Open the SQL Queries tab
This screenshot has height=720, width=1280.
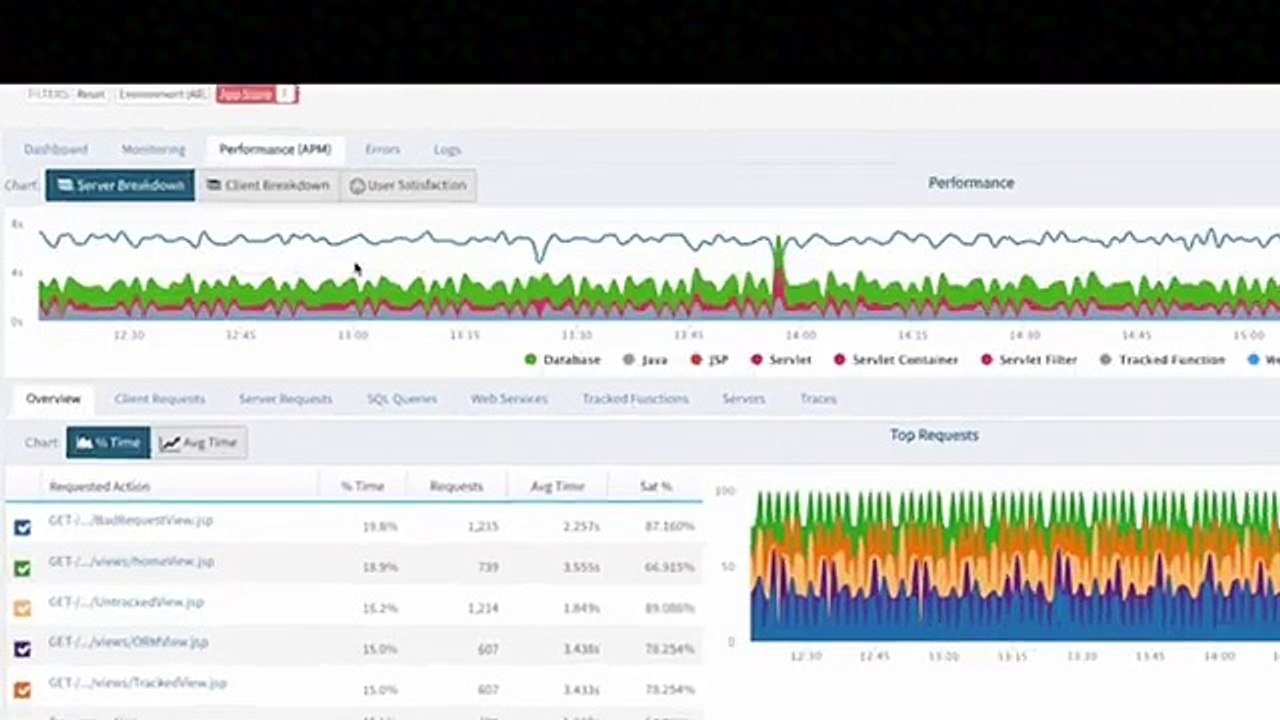coord(402,398)
